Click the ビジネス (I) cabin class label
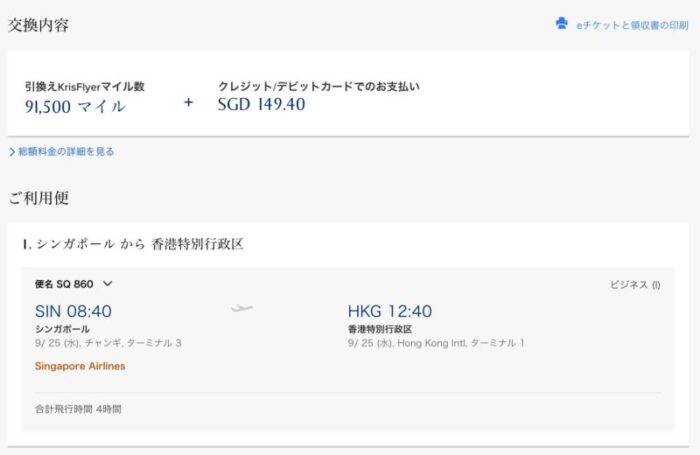Viewport: 700px width, 455px height. click(x=635, y=284)
